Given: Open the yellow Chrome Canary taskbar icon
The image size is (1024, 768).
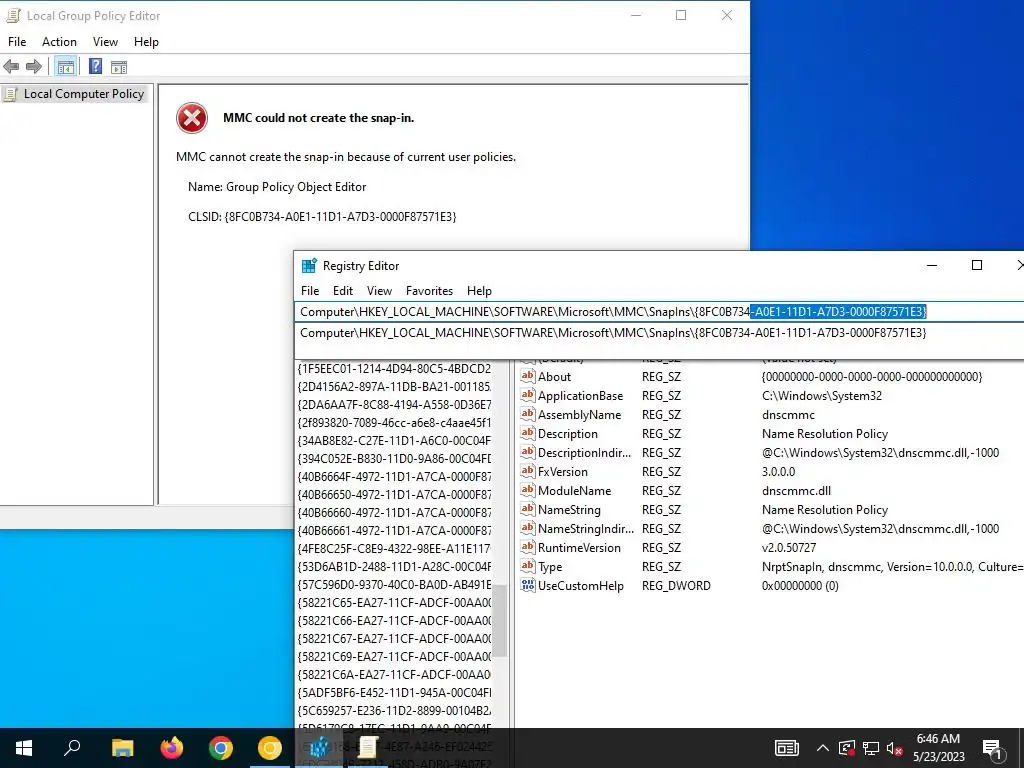Looking at the screenshot, I should [x=270, y=748].
